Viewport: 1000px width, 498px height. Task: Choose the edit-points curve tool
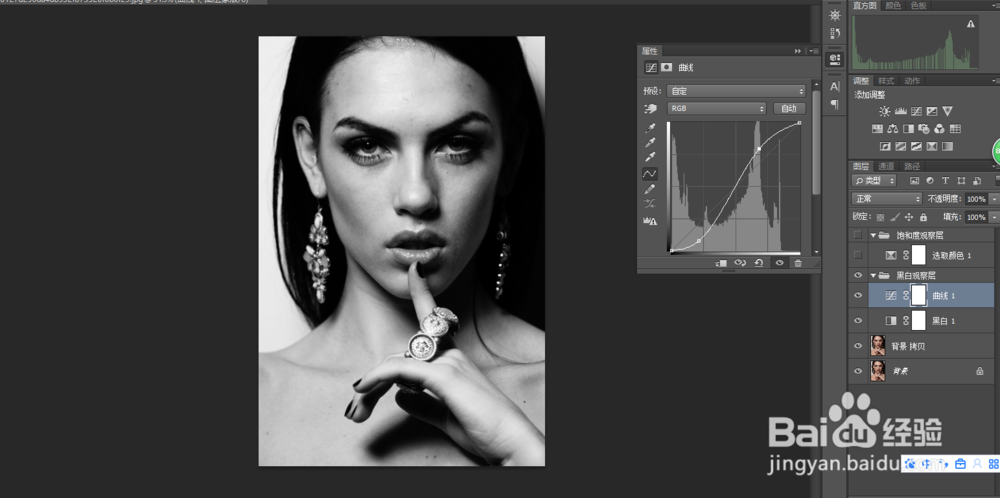click(650, 173)
